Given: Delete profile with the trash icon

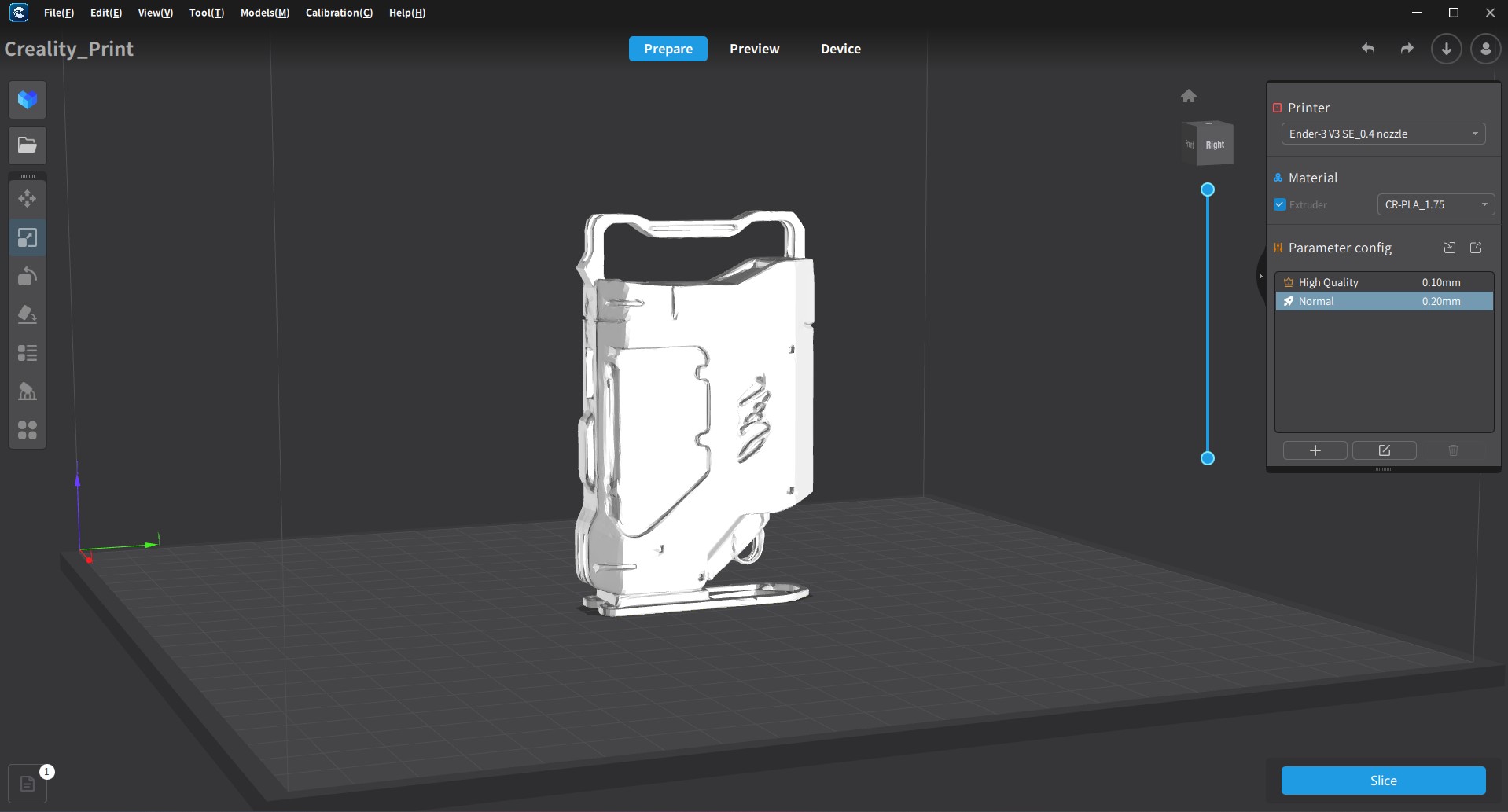Looking at the screenshot, I should tap(1453, 450).
